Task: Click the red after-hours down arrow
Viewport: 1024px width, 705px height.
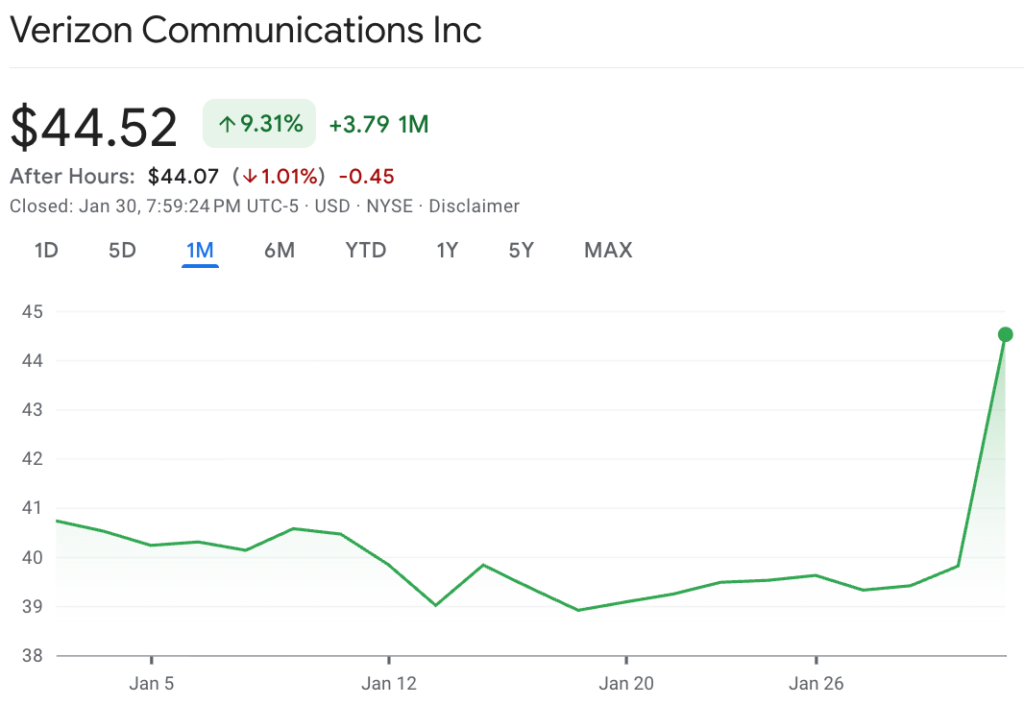Action: pyautogui.click(x=249, y=177)
